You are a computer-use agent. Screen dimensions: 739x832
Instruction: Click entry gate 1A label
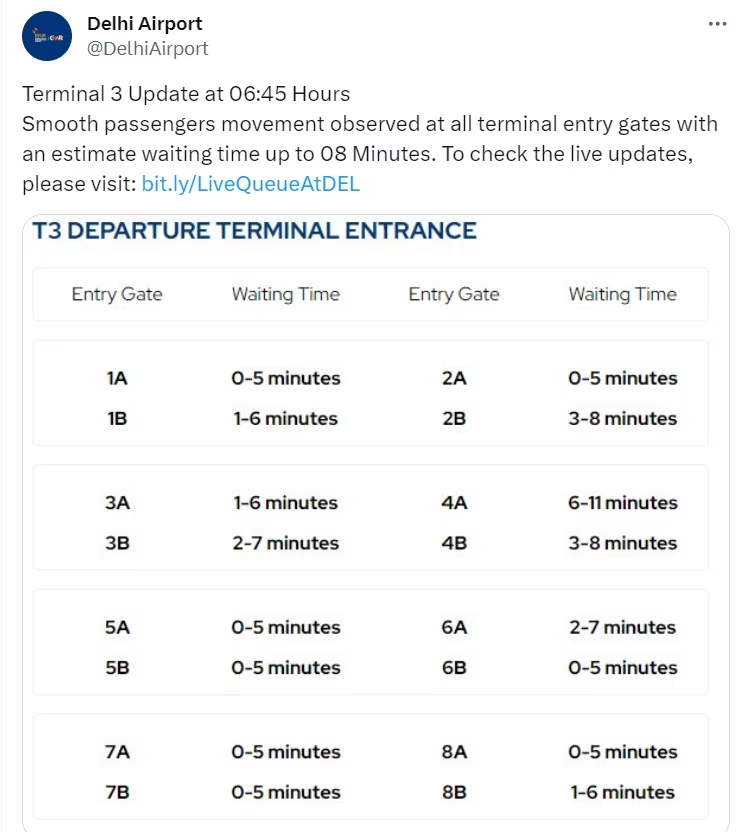117,378
